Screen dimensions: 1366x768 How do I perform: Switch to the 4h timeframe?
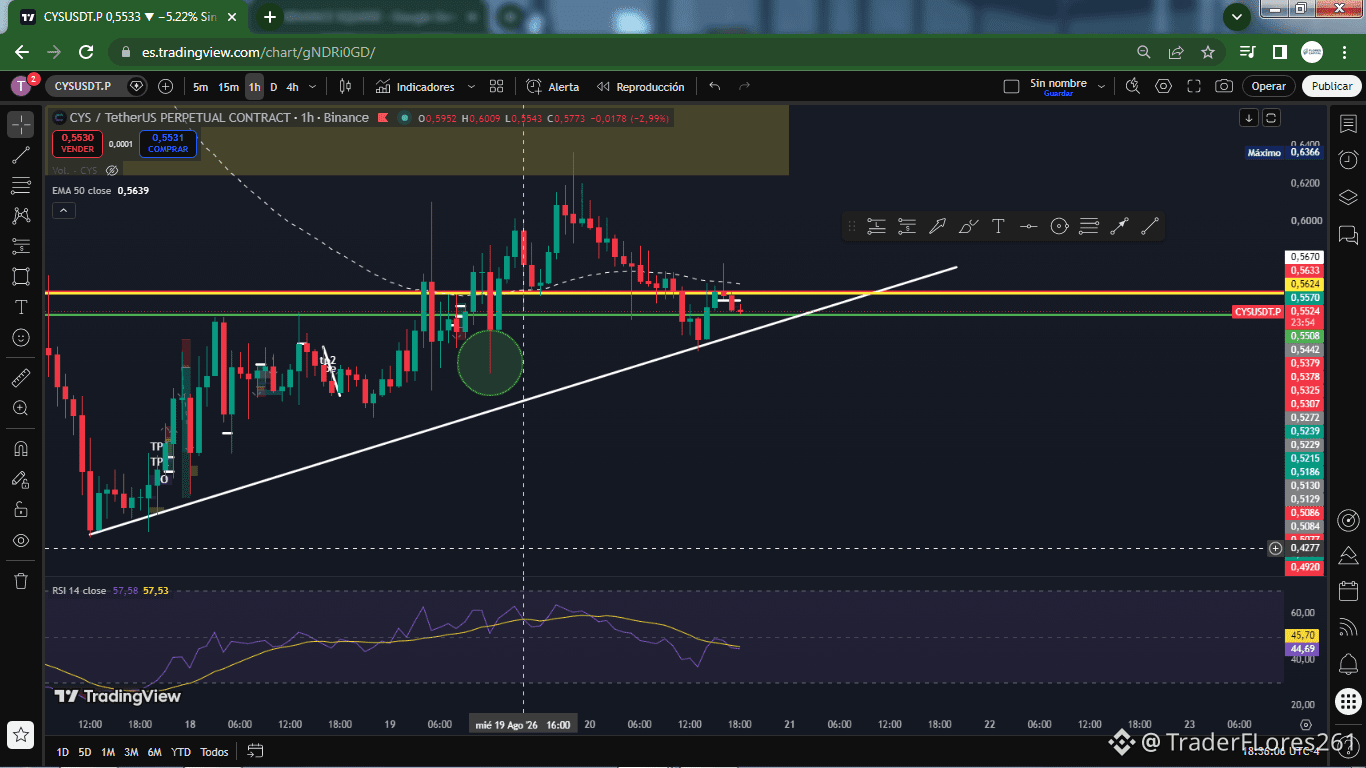tap(292, 87)
